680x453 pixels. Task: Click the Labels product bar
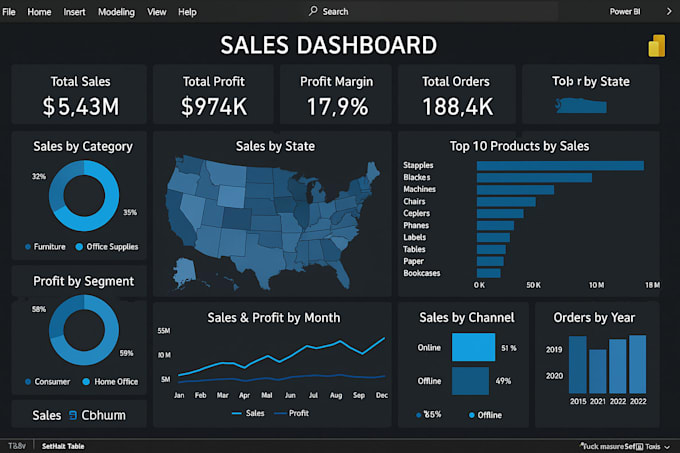pos(493,238)
